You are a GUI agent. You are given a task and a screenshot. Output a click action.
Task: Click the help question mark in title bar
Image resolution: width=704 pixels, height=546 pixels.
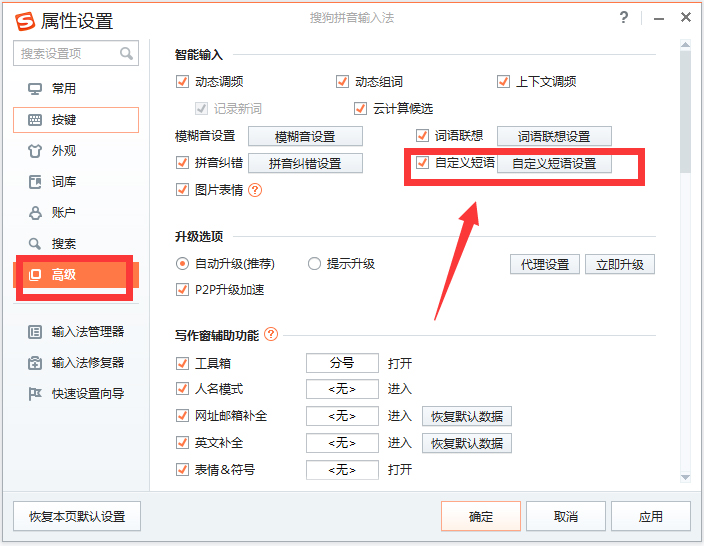624,18
